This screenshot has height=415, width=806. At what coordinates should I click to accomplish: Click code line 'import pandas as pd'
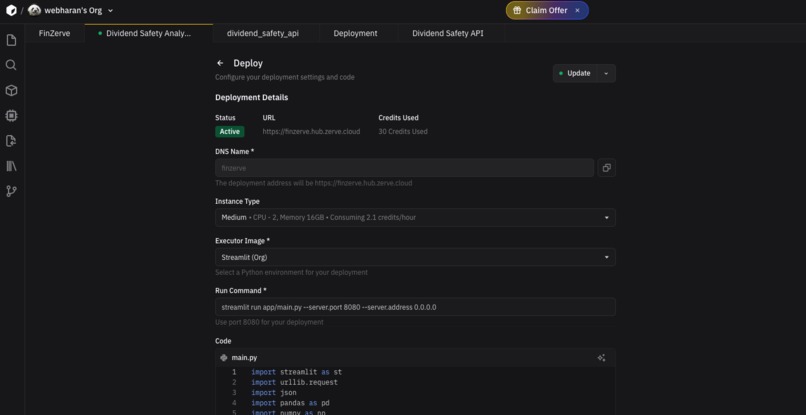290,403
